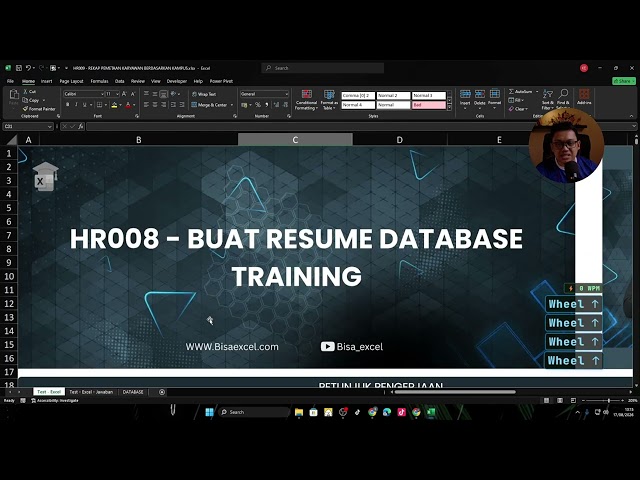The image size is (640, 480).
Task: Increase font size with the larger A
Action: [x=124, y=94]
